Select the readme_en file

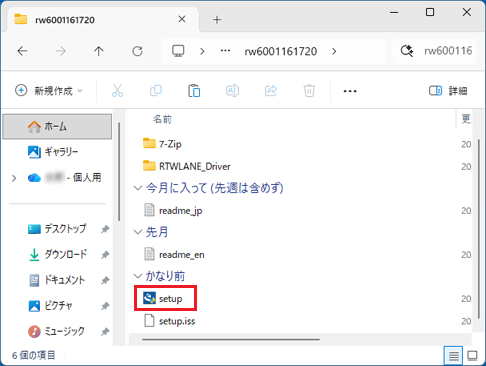coord(174,255)
